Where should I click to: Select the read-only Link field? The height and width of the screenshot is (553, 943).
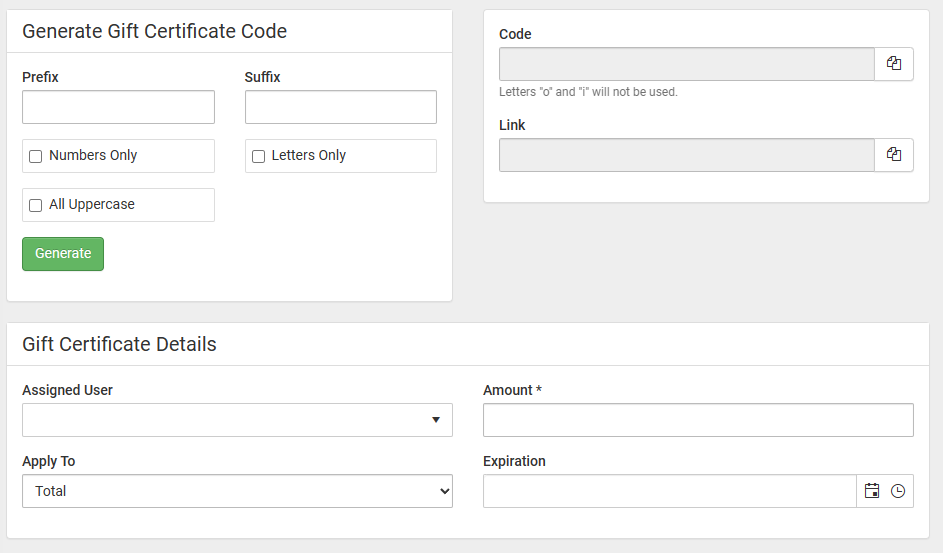(687, 155)
